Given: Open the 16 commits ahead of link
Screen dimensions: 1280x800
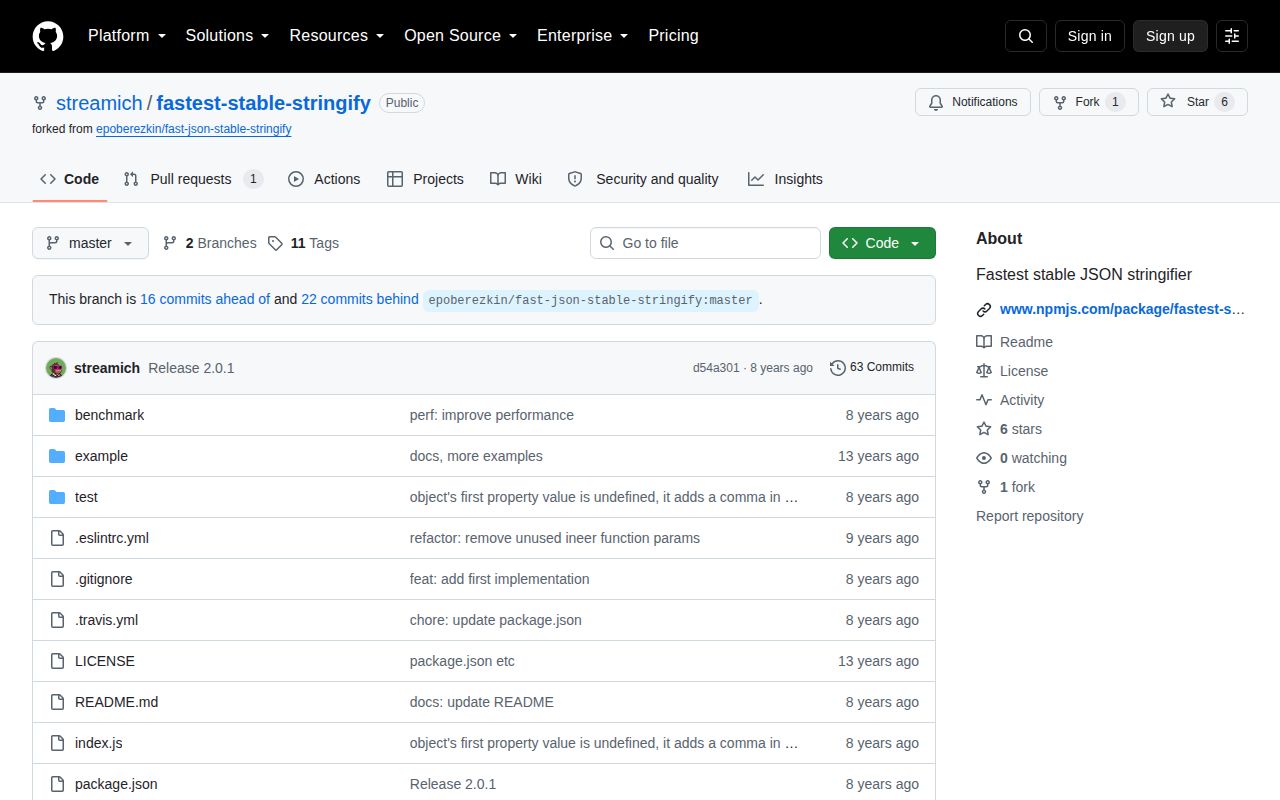Looking at the screenshot, I should (205, 299).
